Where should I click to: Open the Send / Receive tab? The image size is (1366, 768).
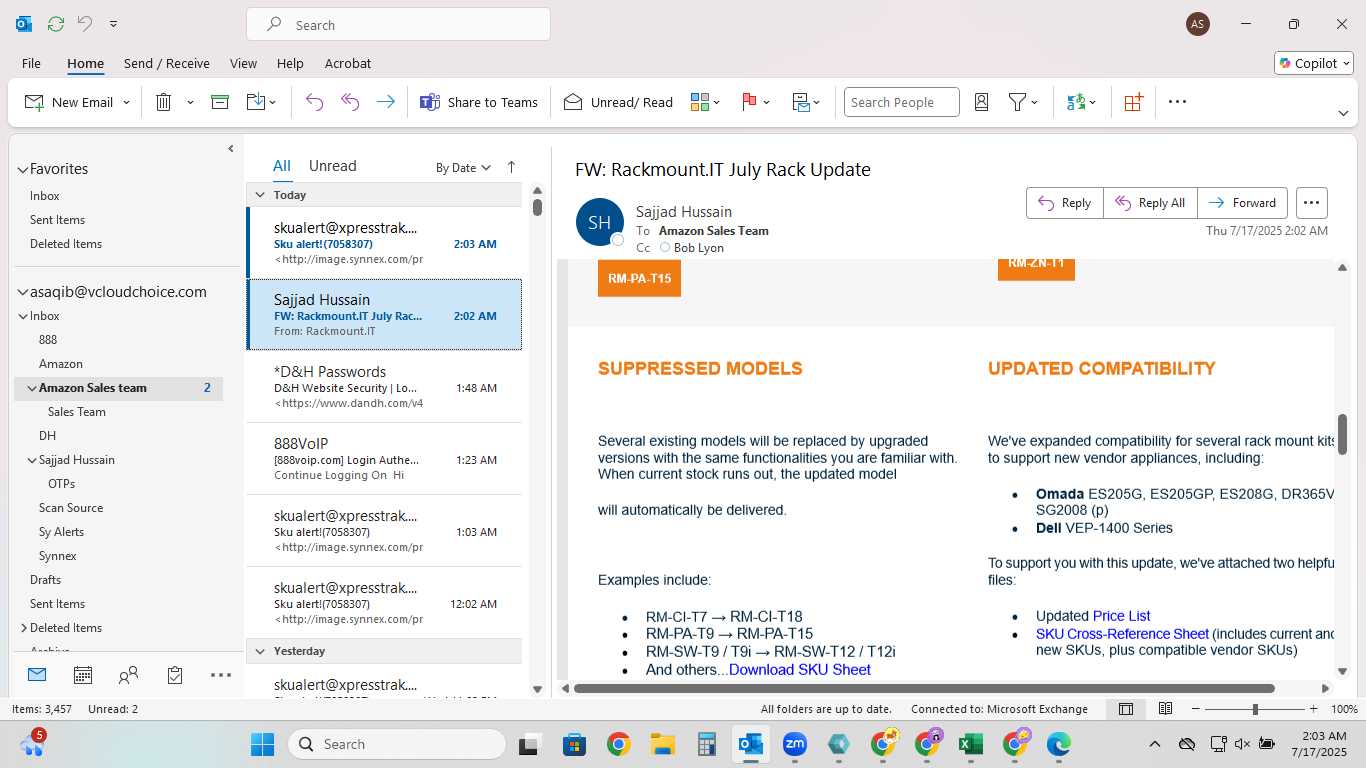pos(167,63)
